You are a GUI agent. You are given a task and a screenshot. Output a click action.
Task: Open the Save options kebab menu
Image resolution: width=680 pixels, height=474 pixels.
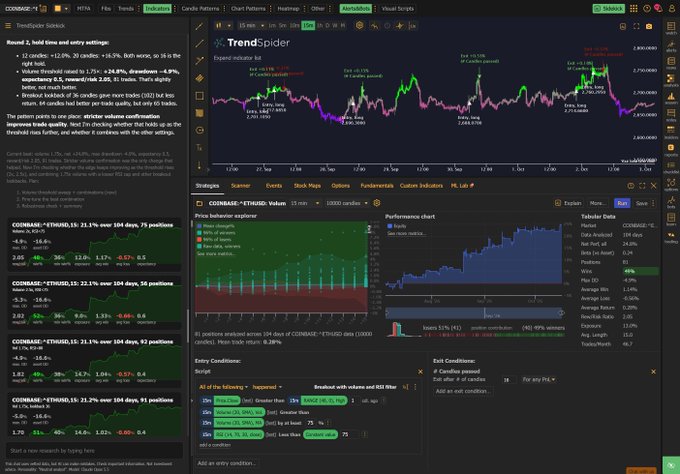coord(653,203)
